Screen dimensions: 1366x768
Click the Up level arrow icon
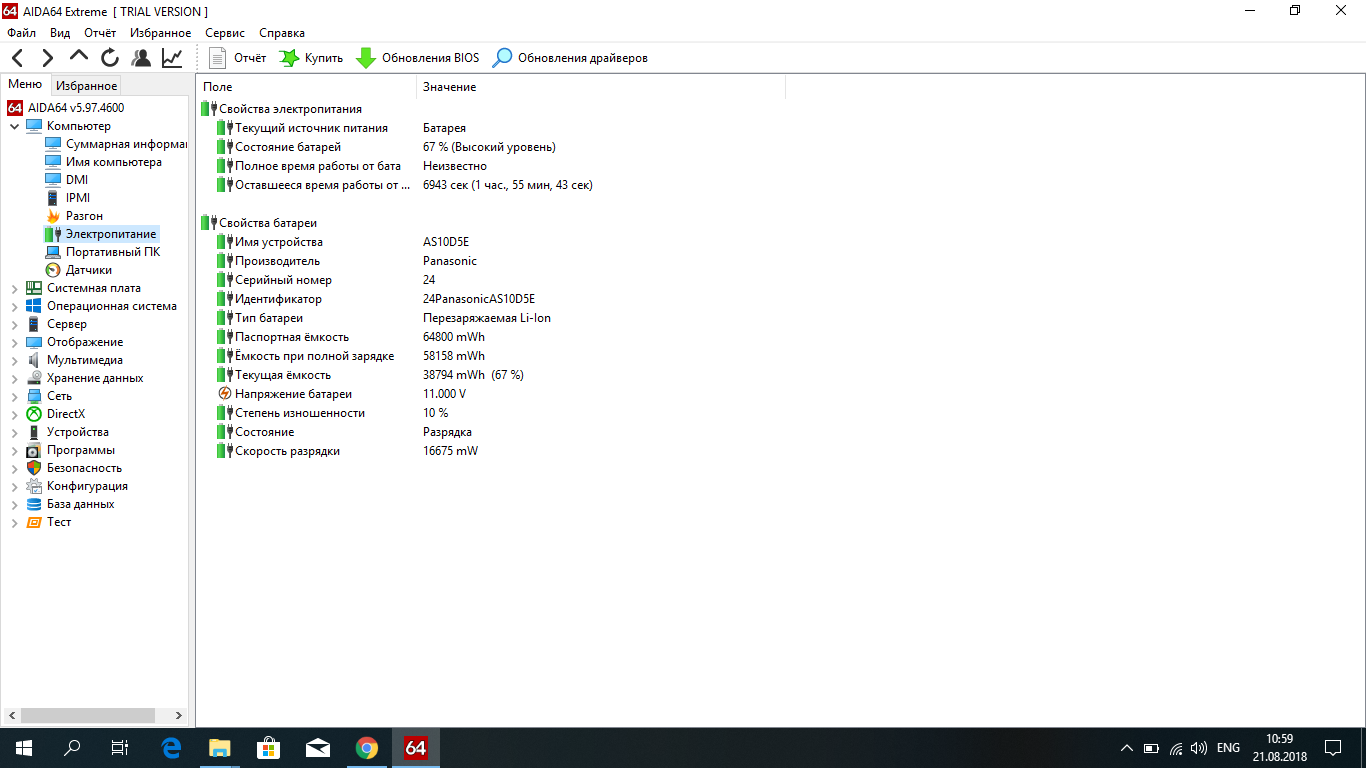(x=79, y=57)
